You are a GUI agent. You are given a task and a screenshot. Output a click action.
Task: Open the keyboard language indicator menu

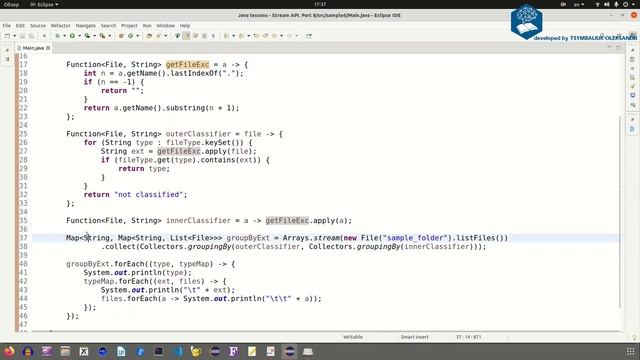click(x=579, y=4)
